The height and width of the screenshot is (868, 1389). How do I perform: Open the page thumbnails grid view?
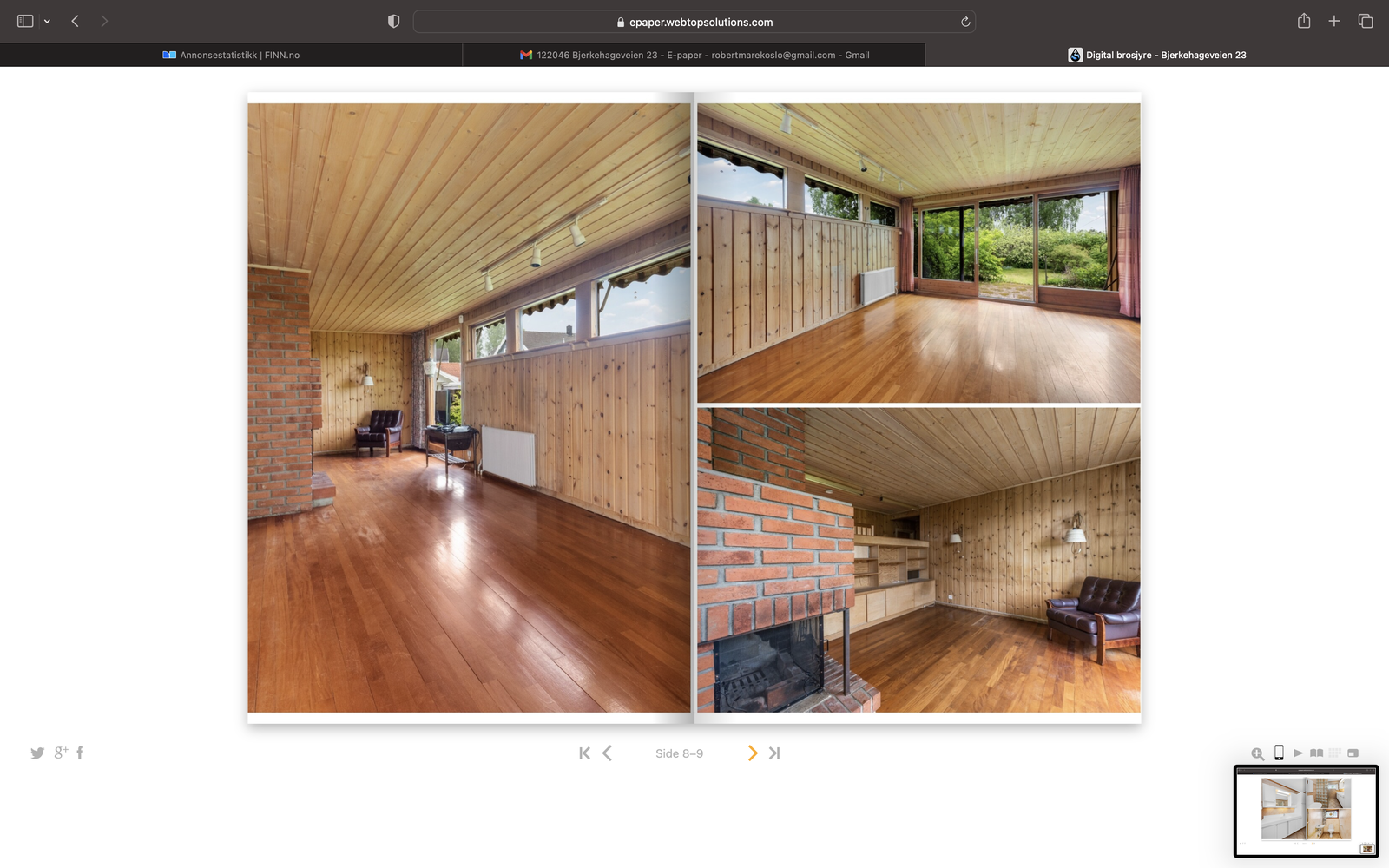click(1335, 753)
